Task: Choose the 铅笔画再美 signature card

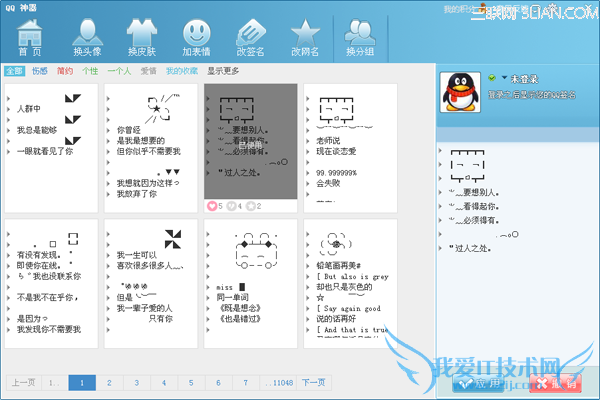Action: 350,284
